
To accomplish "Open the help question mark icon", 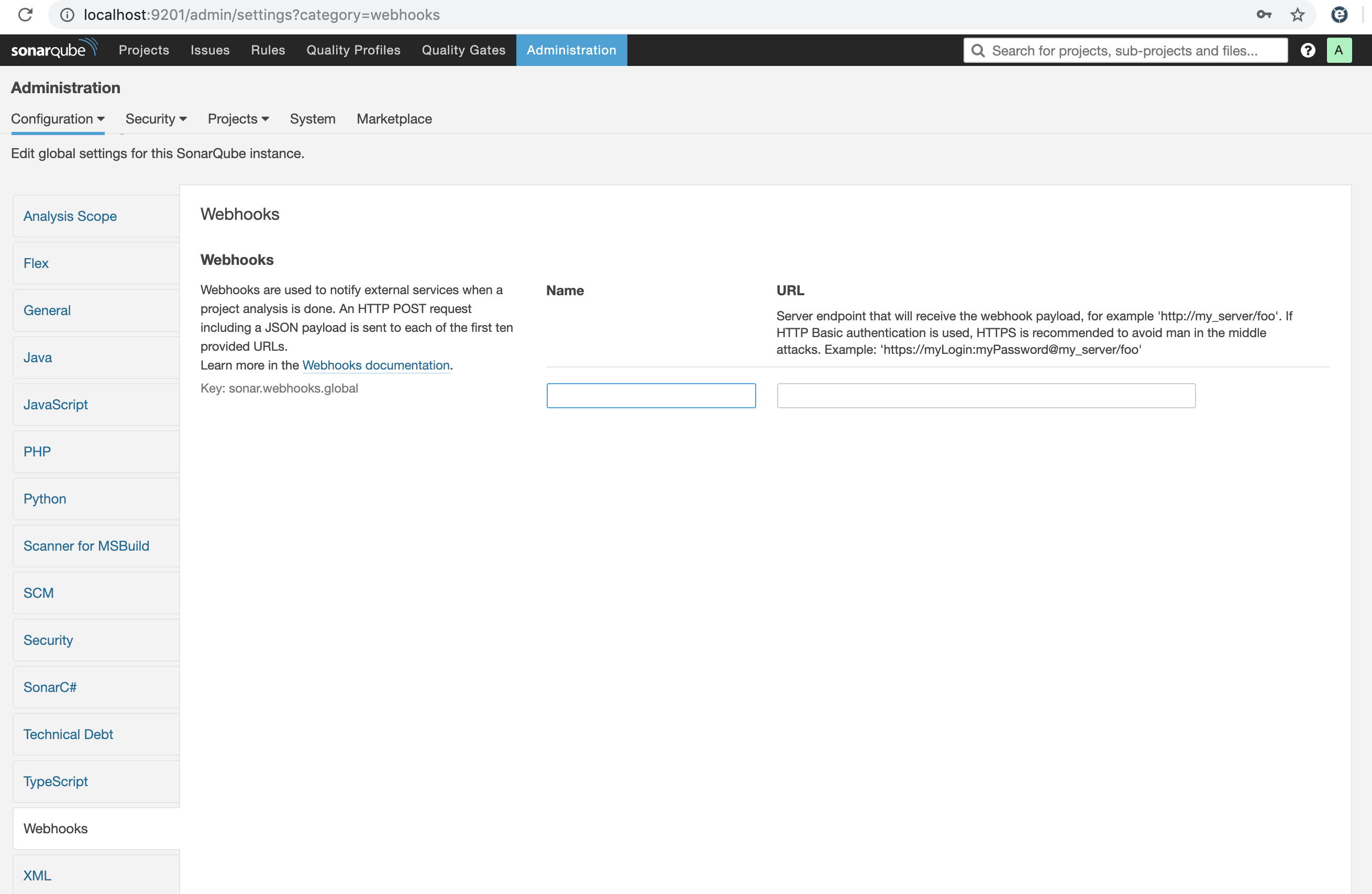I will (1308, 50).
